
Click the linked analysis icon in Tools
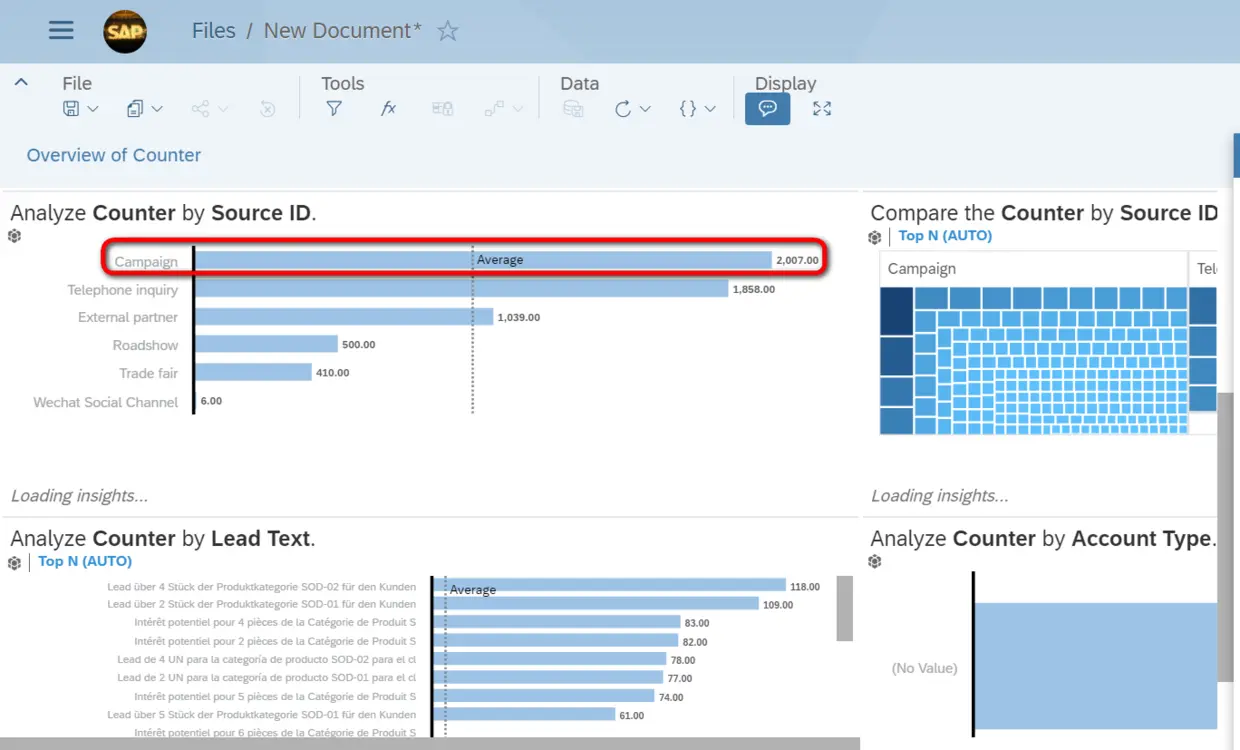(494, 109)
